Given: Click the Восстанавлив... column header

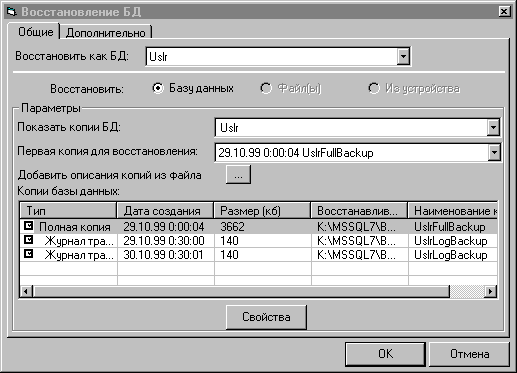Looking at the screenshot, I should [x=359, y=211].
